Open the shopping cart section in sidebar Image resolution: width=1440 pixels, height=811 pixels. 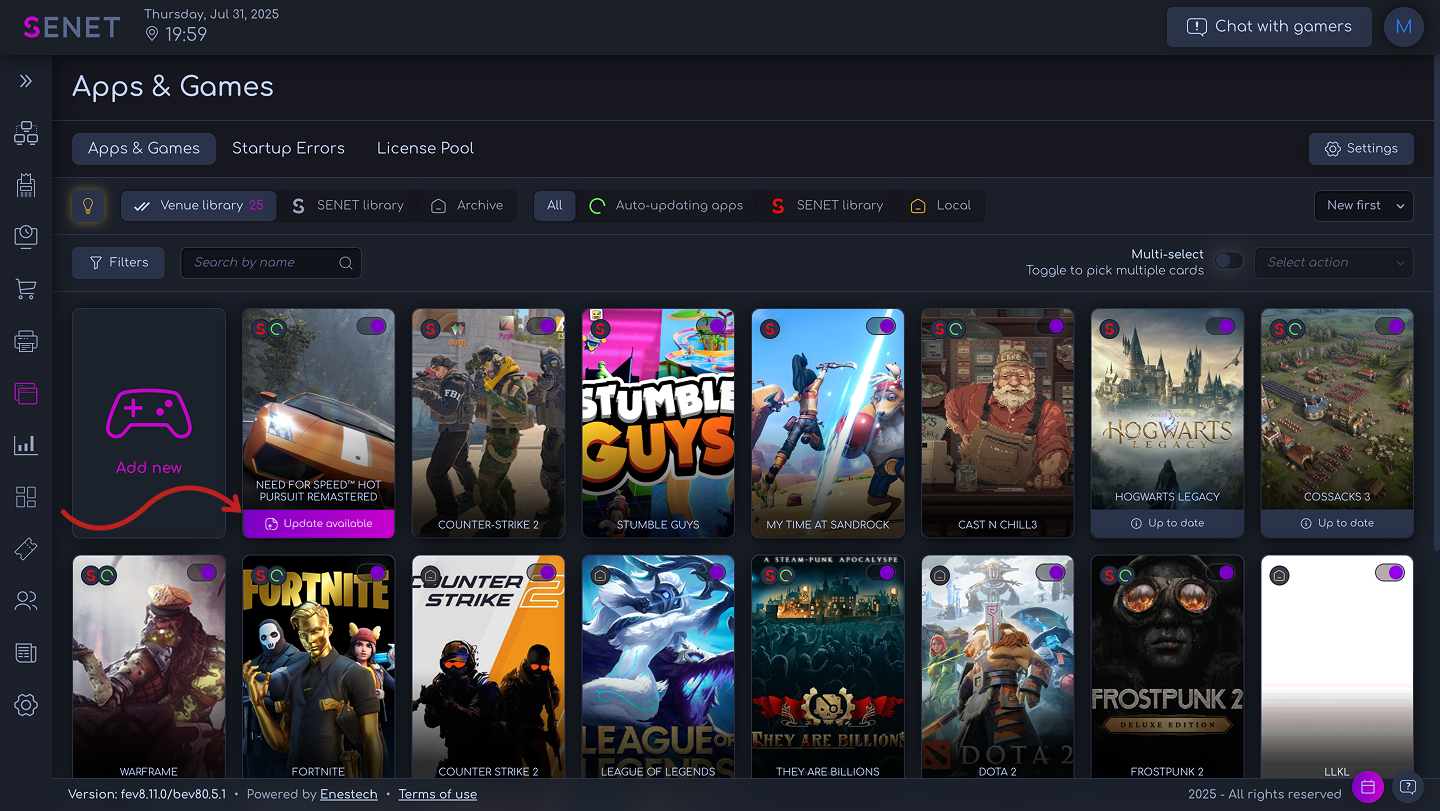(x=26, y=289)
